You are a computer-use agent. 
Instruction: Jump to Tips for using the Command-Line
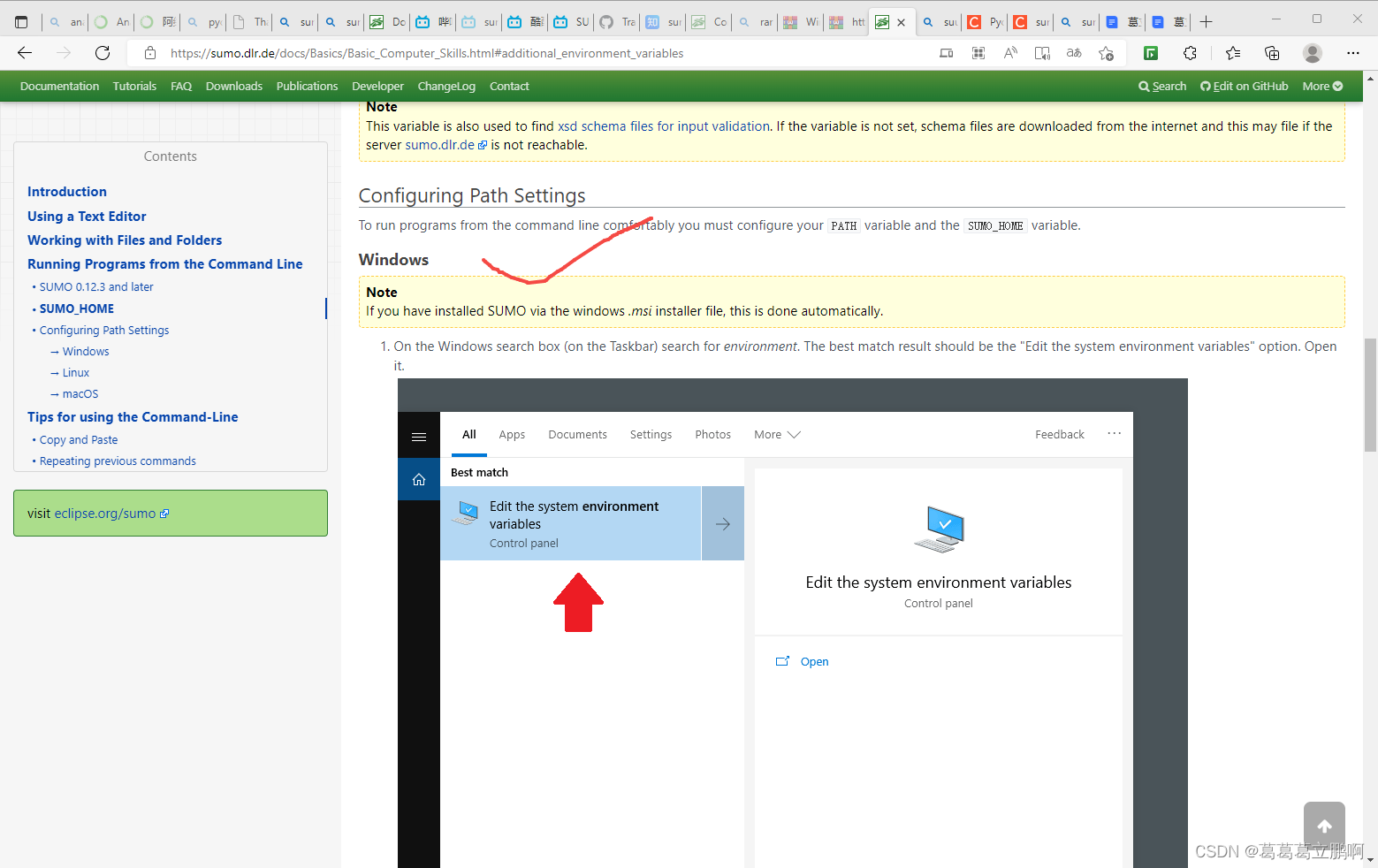[133, 417]
